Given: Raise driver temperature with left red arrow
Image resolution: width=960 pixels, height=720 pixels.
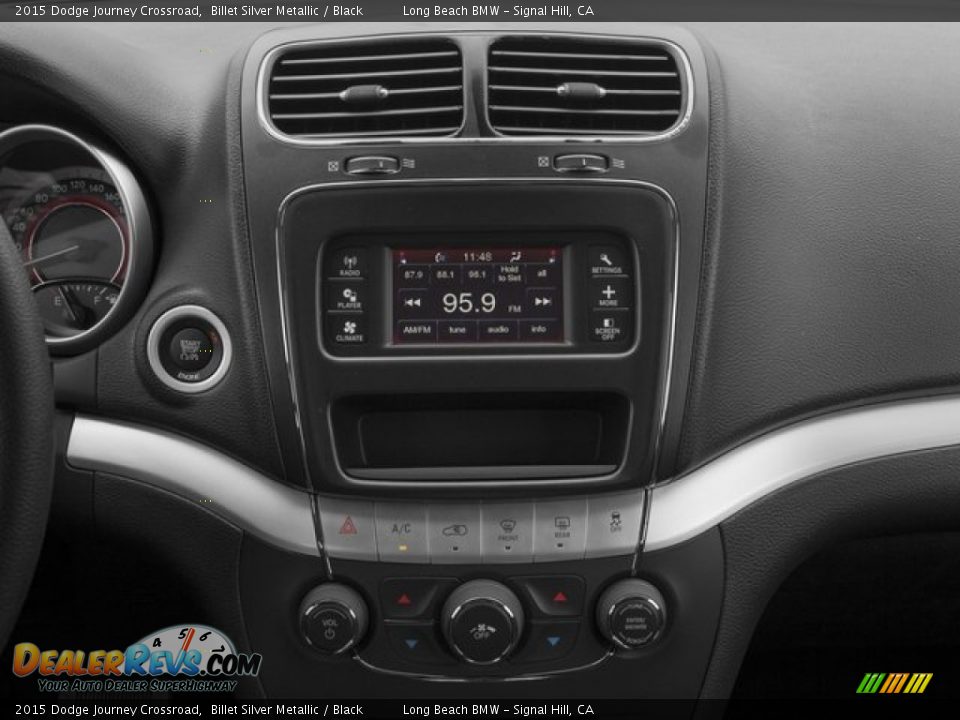Looking at the screenshot, I should point(404,599).
